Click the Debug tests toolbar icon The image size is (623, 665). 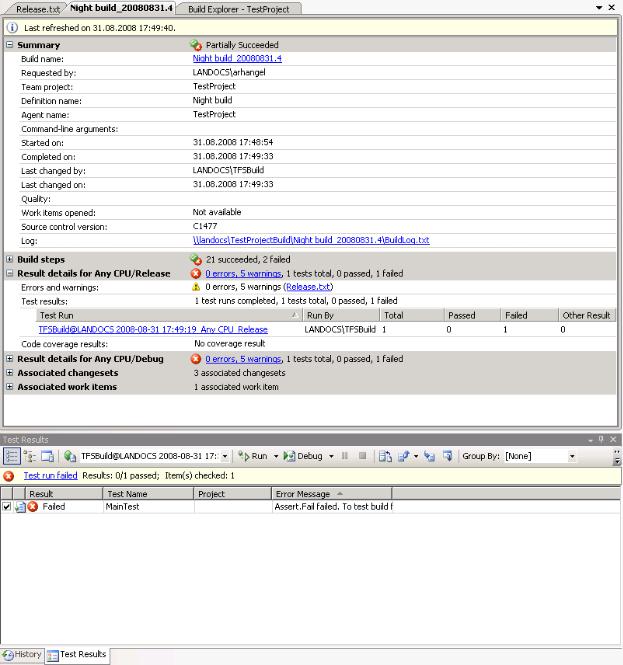tap(304, 456)
